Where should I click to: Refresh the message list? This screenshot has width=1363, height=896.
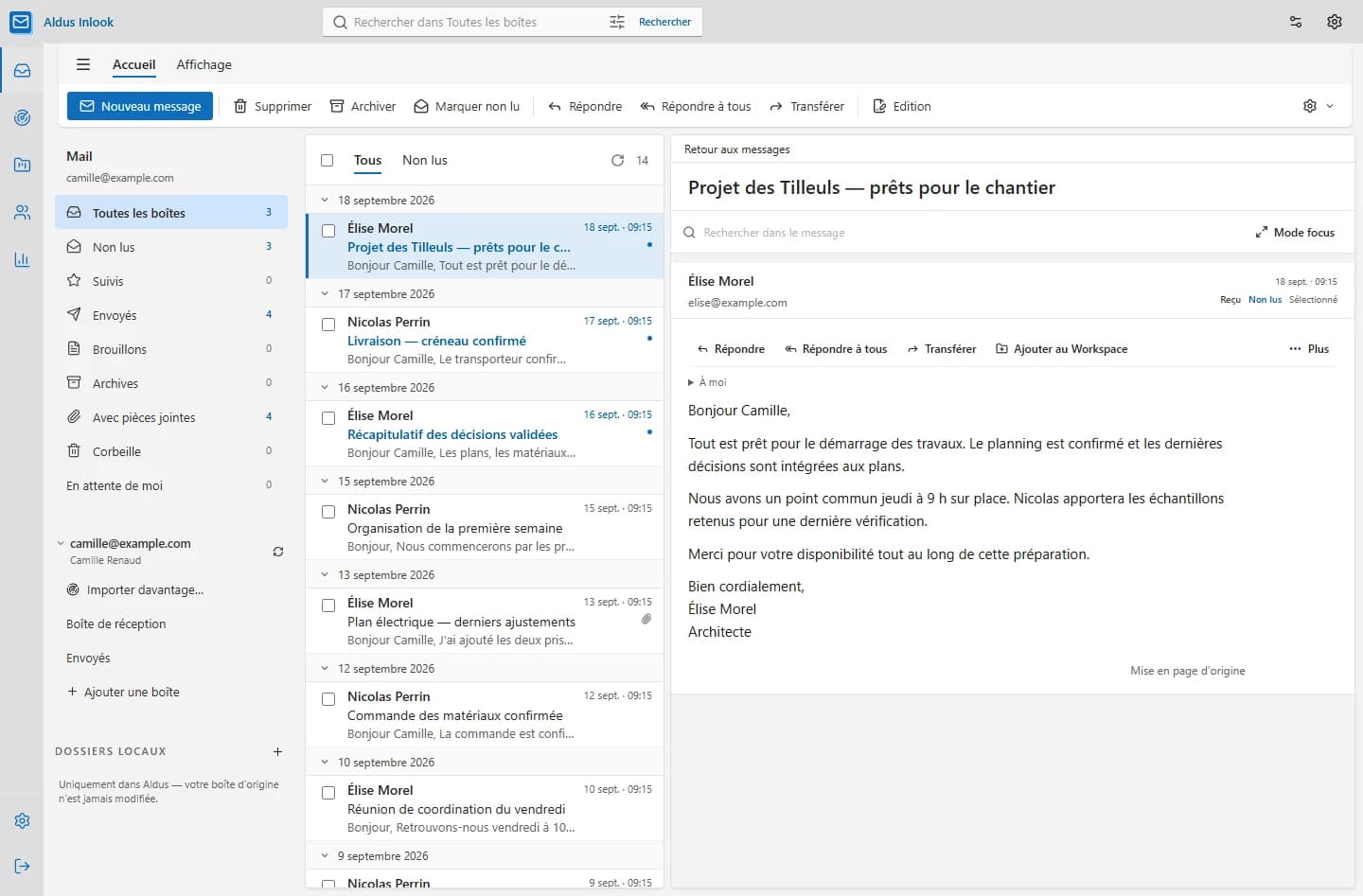617,161
